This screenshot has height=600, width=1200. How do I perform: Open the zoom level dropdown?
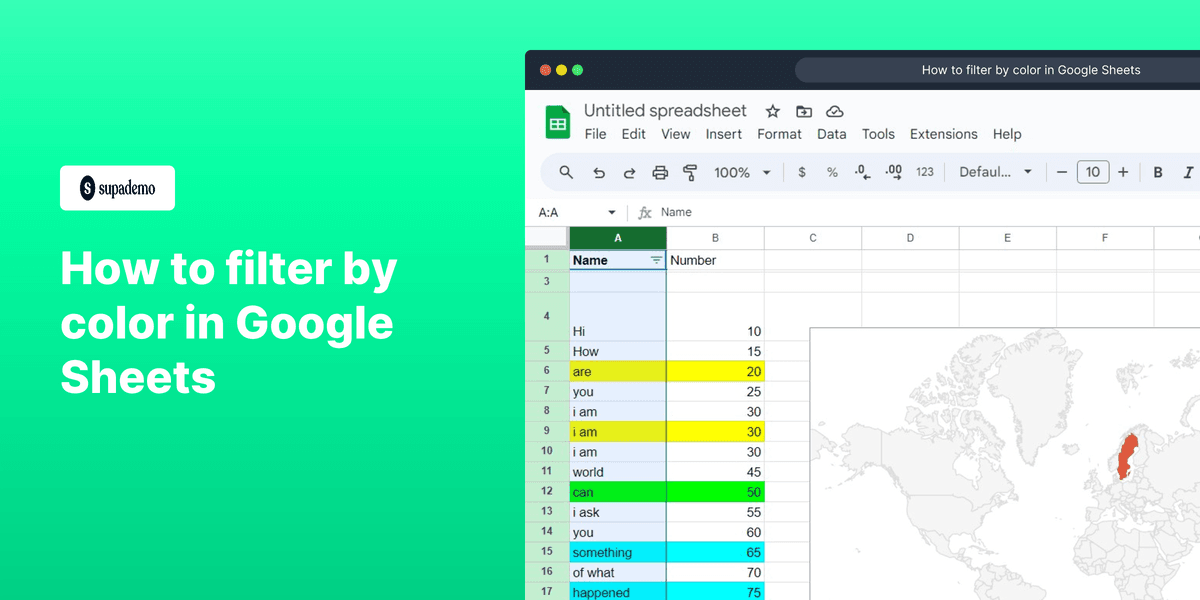740,171
